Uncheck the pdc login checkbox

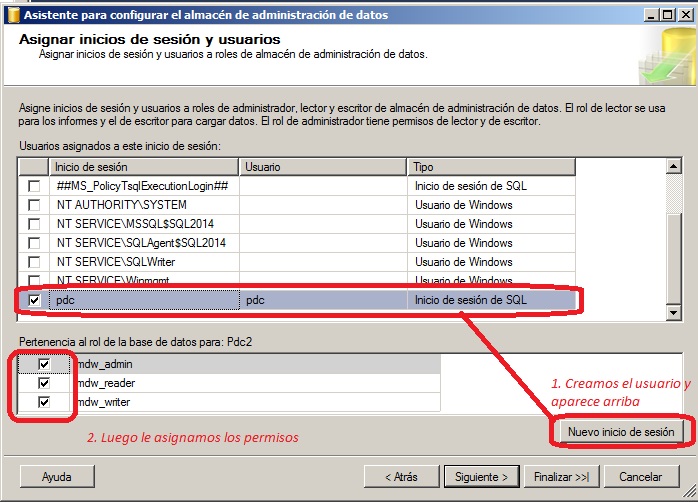(34, 300)
